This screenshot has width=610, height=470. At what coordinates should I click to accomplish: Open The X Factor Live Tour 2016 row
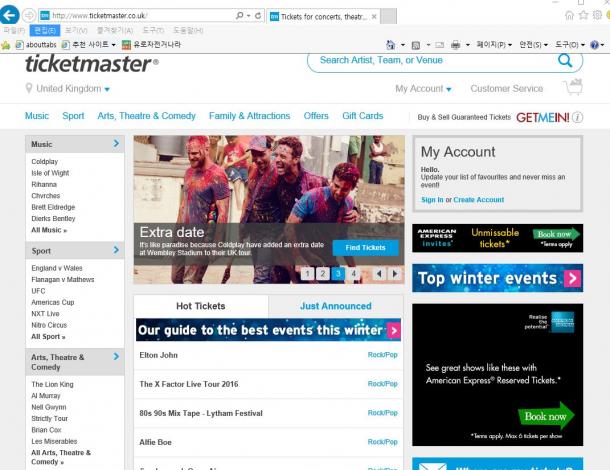268,384
